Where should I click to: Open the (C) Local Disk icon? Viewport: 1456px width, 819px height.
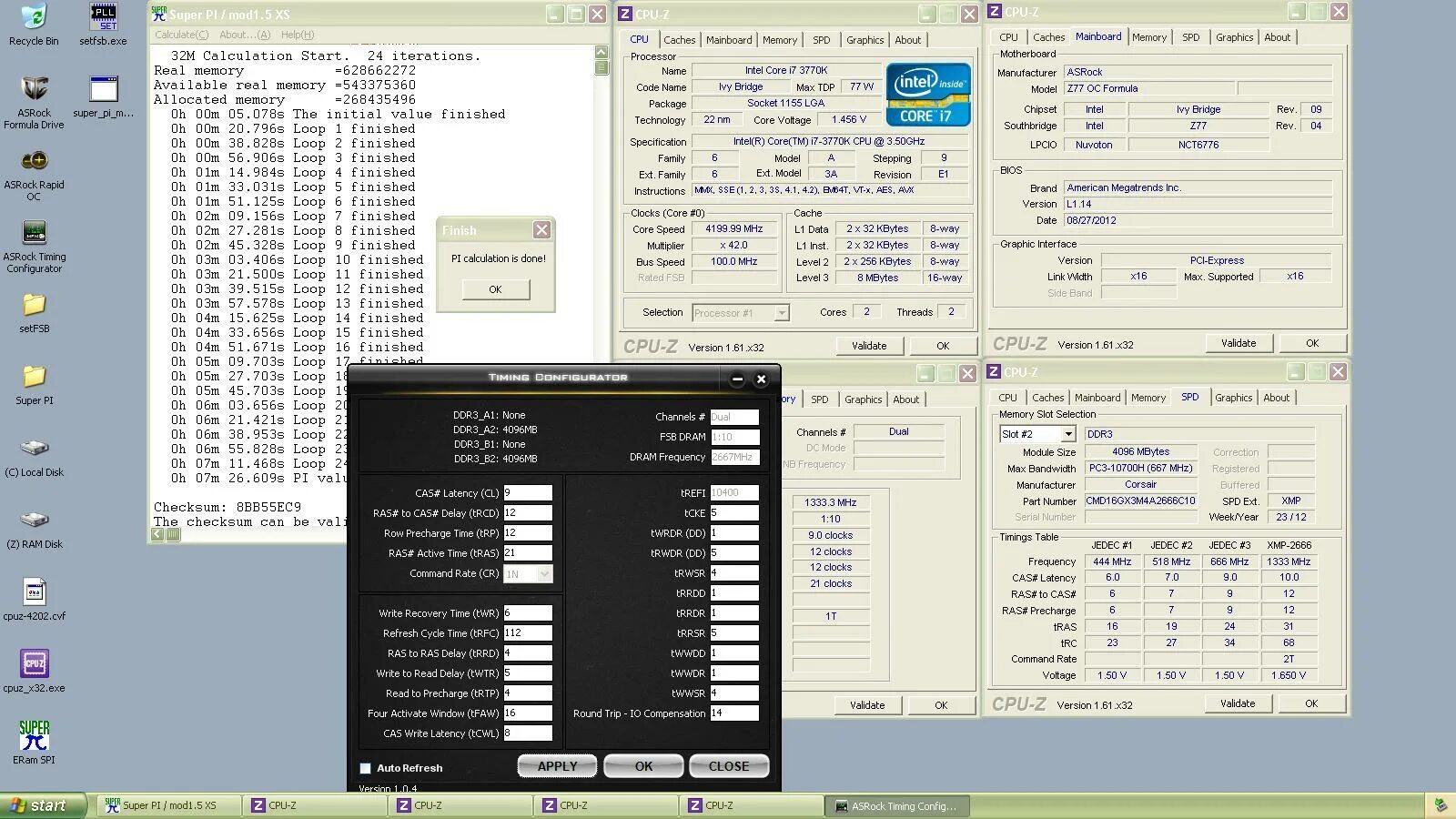(x=34, y=448)
